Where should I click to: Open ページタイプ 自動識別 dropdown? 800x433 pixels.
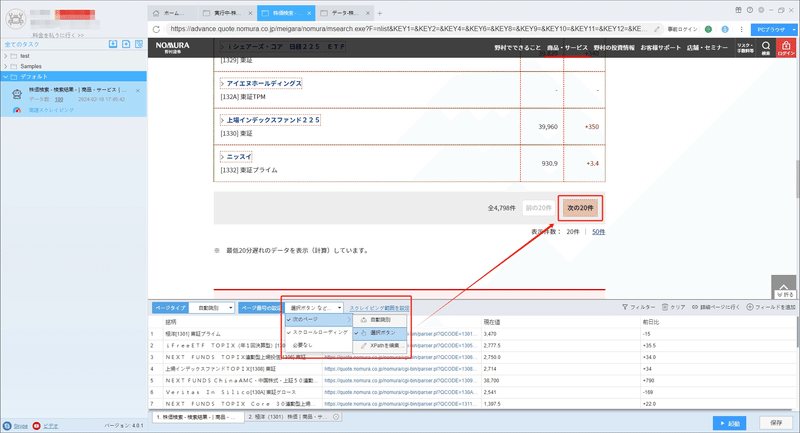click(212, 308)
